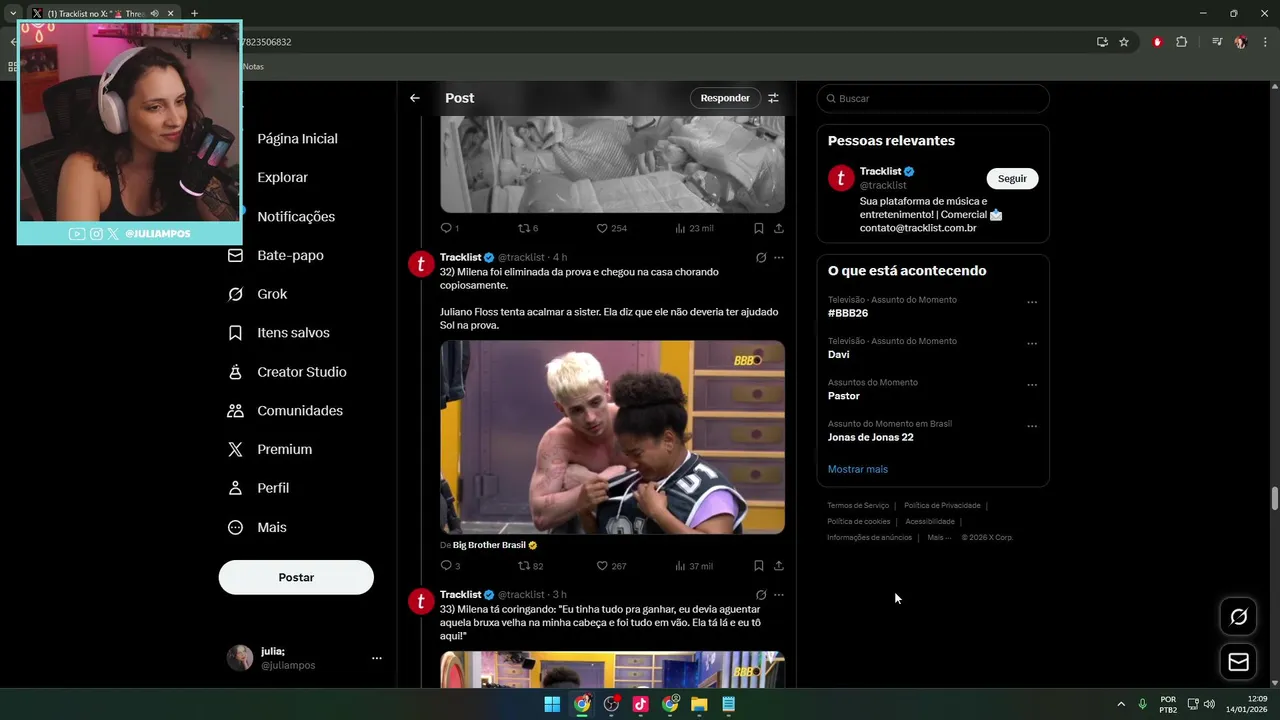The height and width of the screenshot is (720, 1280).
Task: Open account menu for julia; @juliampos
Action: (304, 658)
